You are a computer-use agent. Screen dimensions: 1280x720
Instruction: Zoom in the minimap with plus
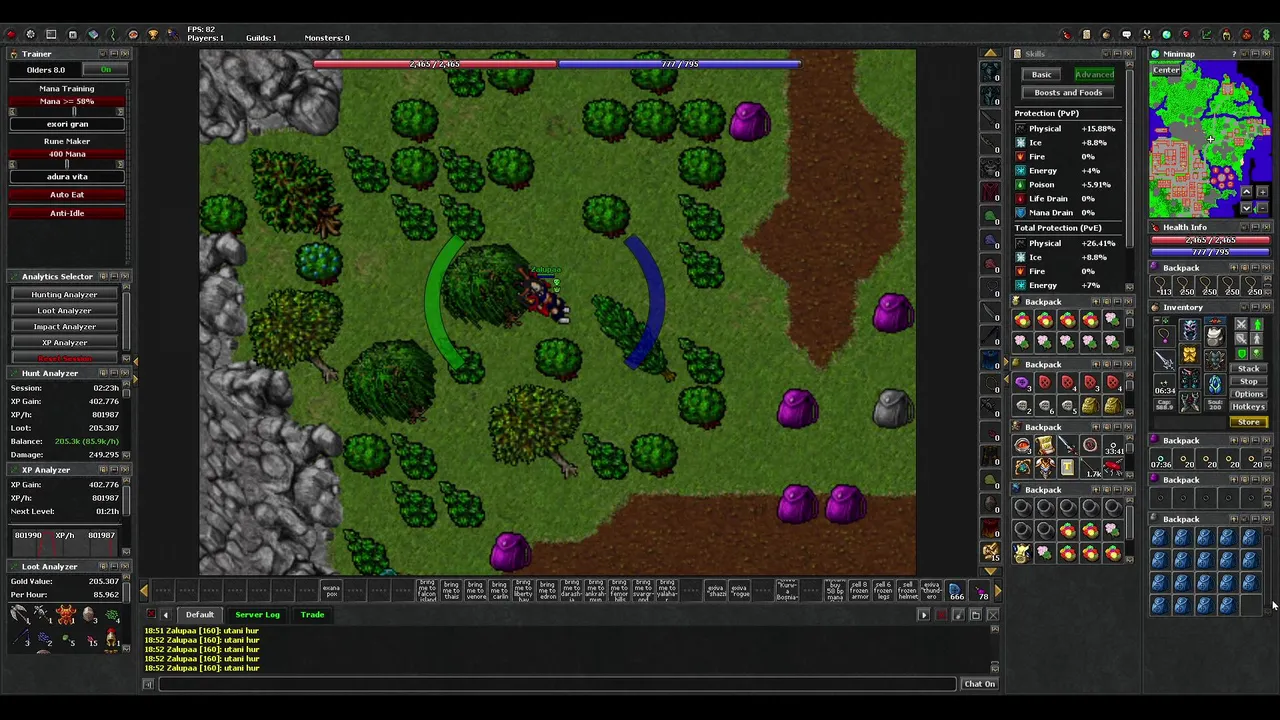1262,192
